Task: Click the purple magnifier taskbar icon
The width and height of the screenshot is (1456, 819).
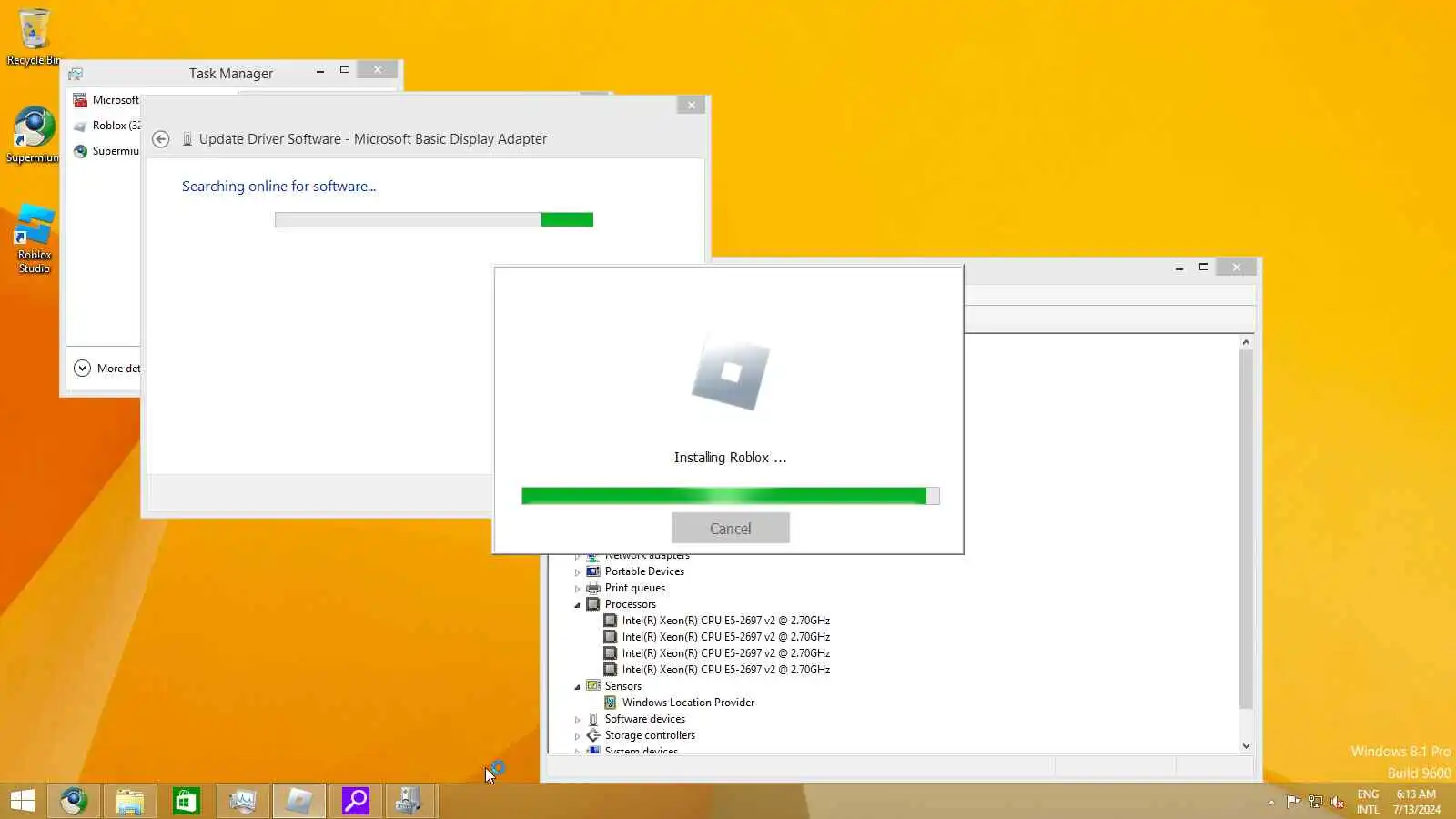Action: click(356, 801)
